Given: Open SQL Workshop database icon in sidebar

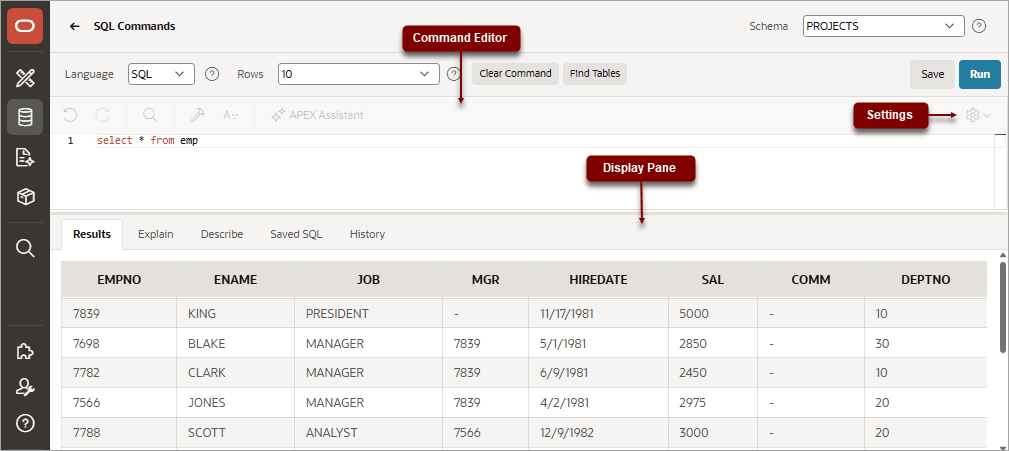Looking at the screenshot, I should tap(25, 117).
